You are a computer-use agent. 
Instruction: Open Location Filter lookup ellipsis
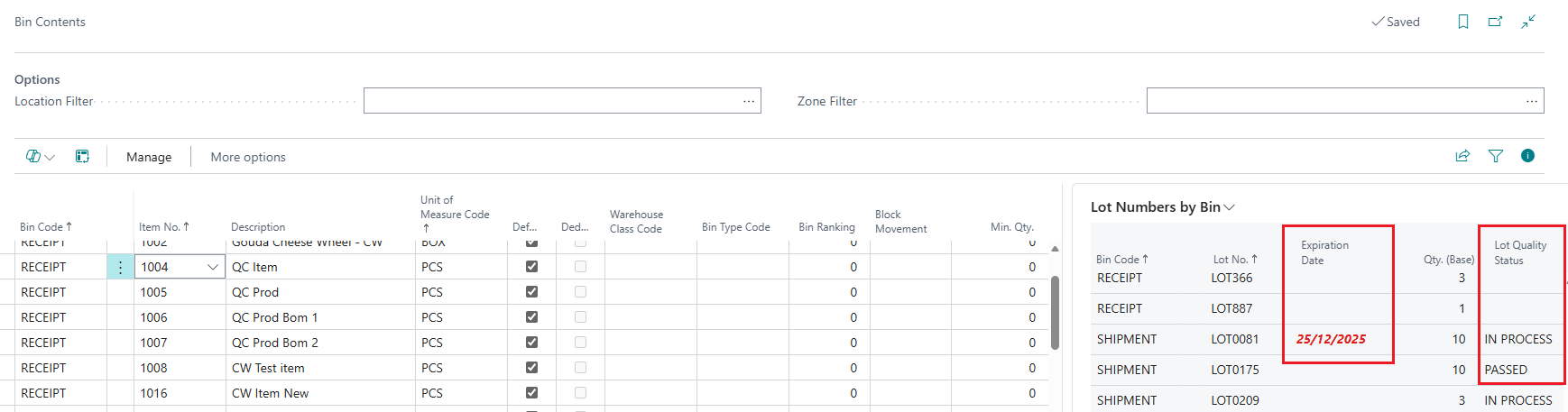(x=748, y=101)
